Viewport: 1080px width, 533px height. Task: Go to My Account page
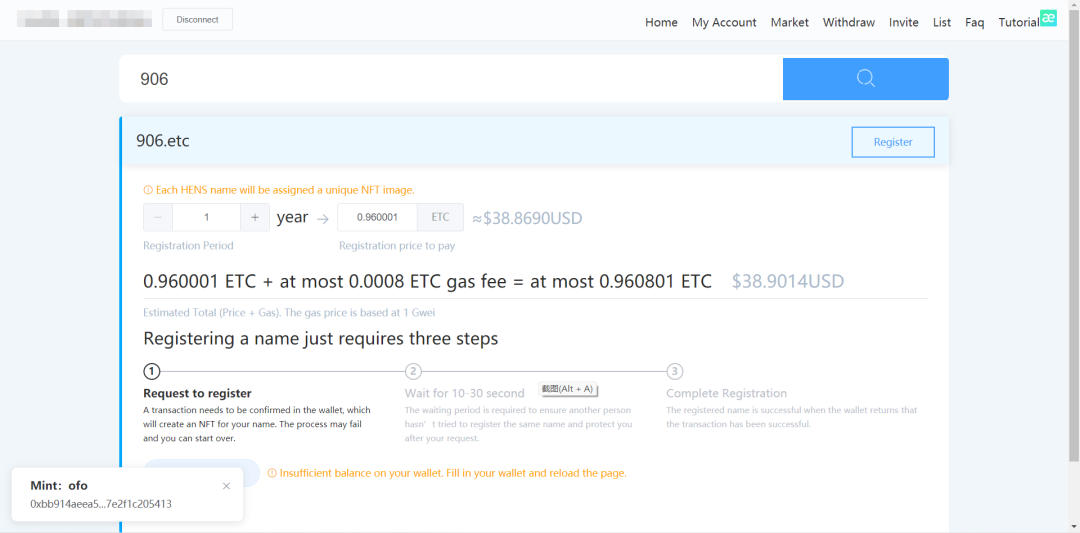point(724,22)
